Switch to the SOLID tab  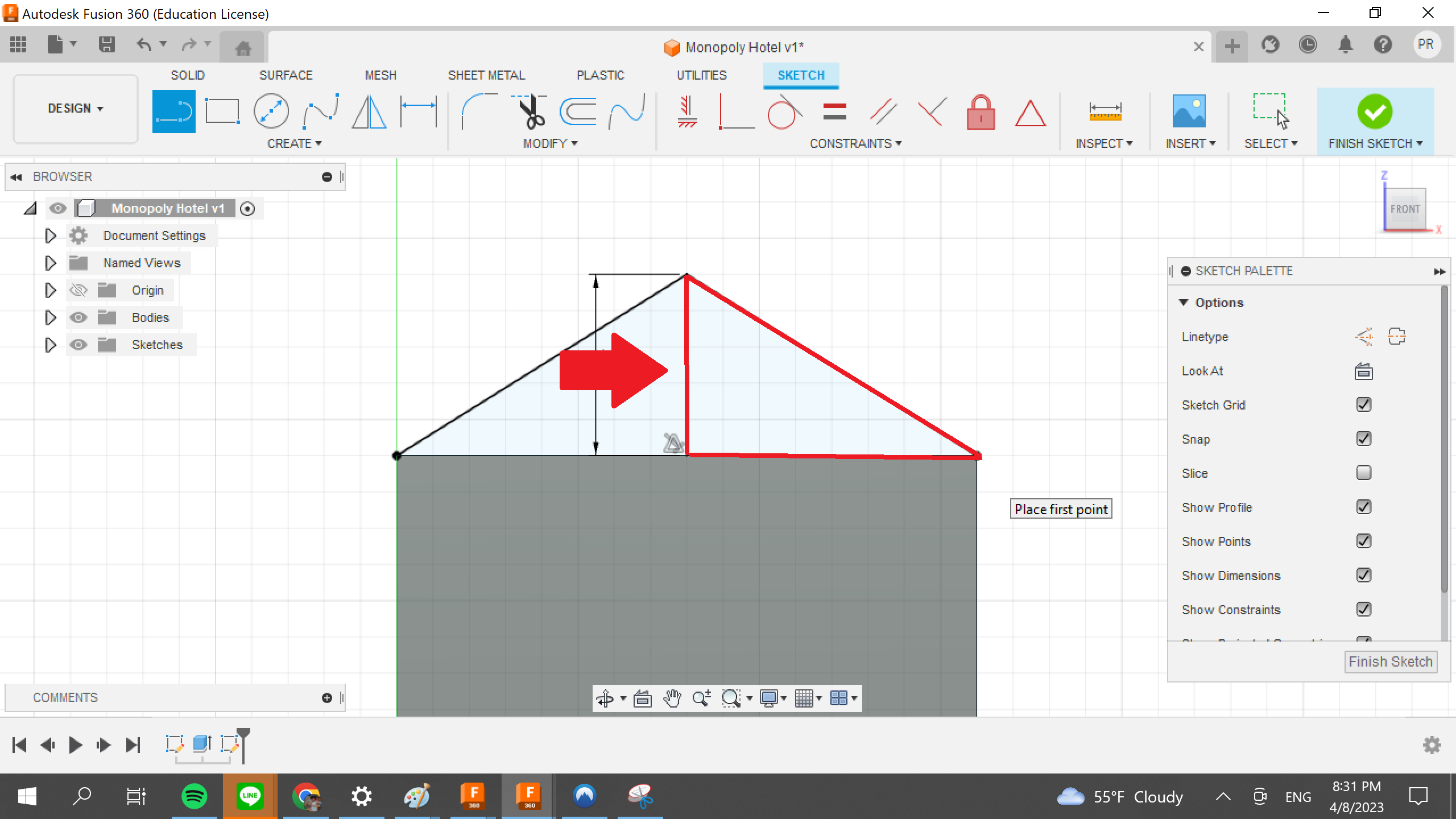pos(188,75)
